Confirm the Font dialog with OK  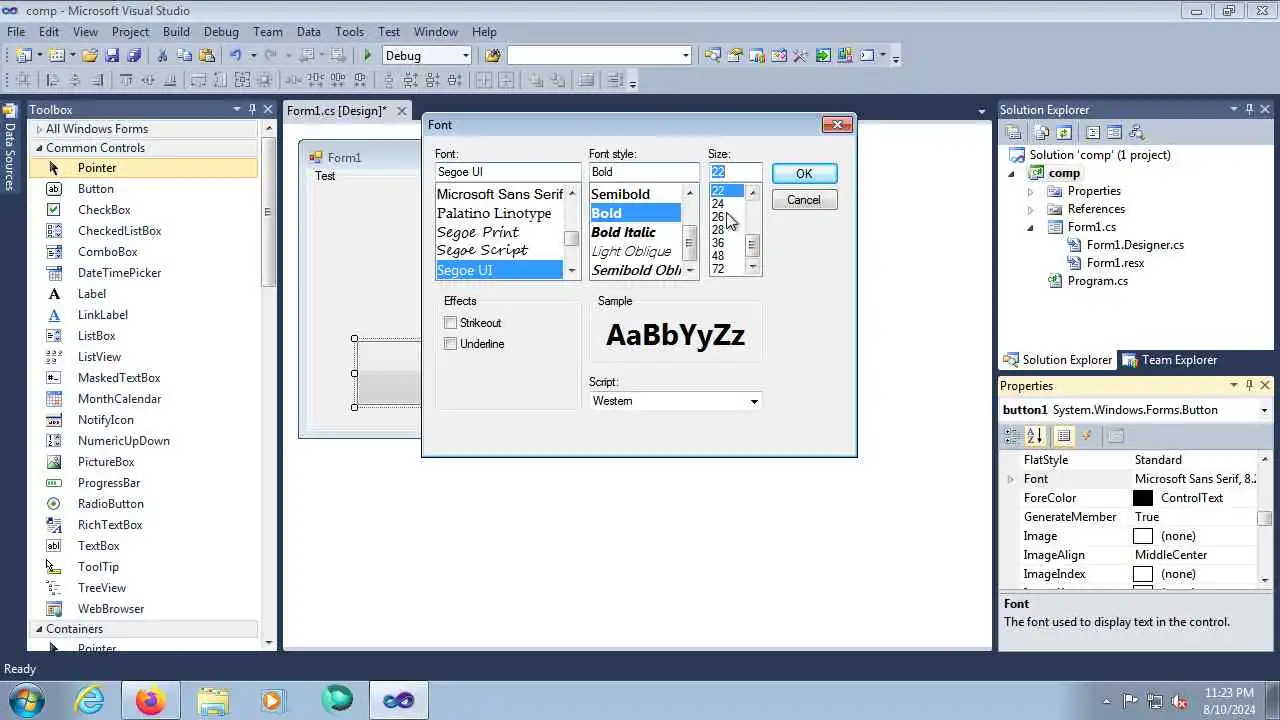[x=804, y=174]
